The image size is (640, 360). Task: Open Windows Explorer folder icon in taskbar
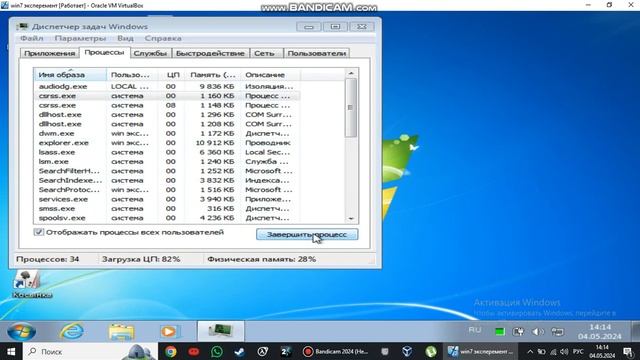coord(121,331)
